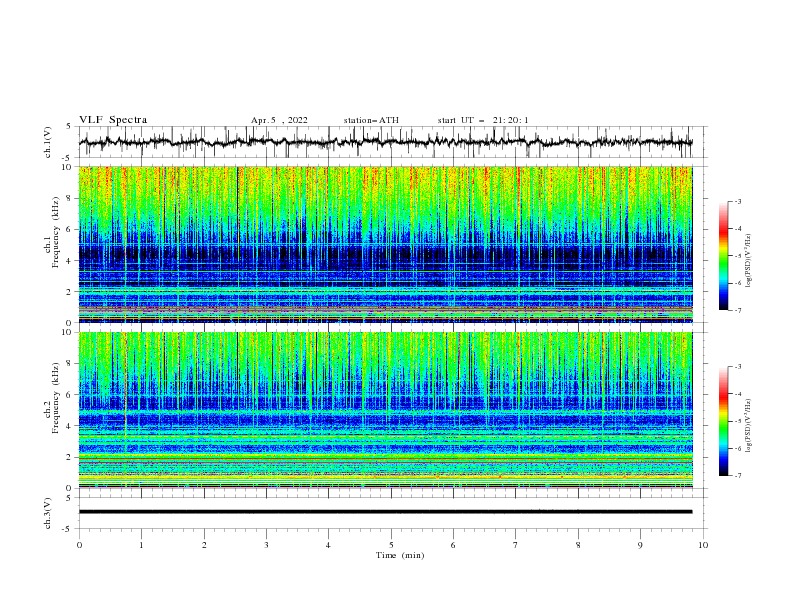This screenshot has width=792, height=612.
Task: Click inside the ch.1 spectrogram panel
Action: [386, 244]
